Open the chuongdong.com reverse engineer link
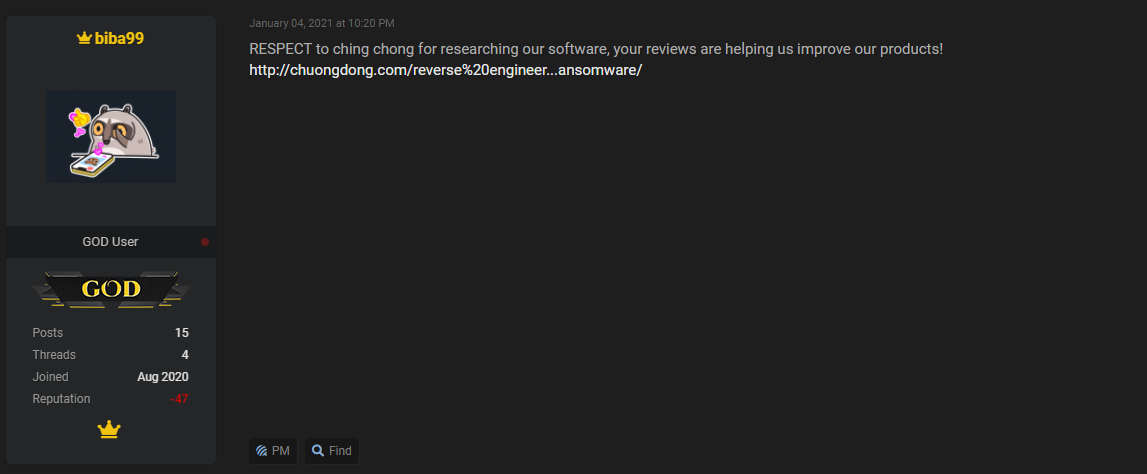The image size is (1147, 474). coord(445,71)
